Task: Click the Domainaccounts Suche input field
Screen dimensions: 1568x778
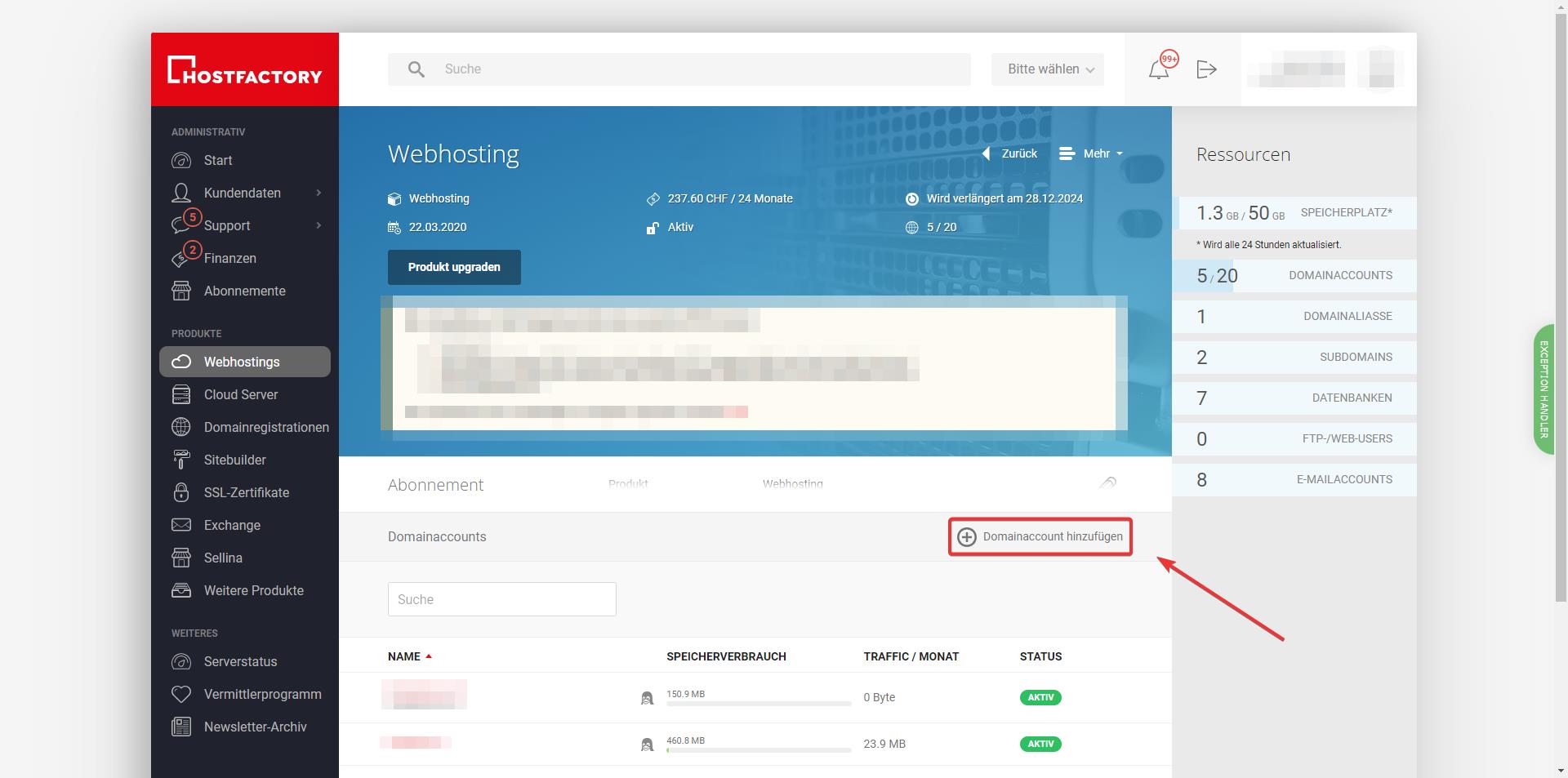Action: coord(502,599)
